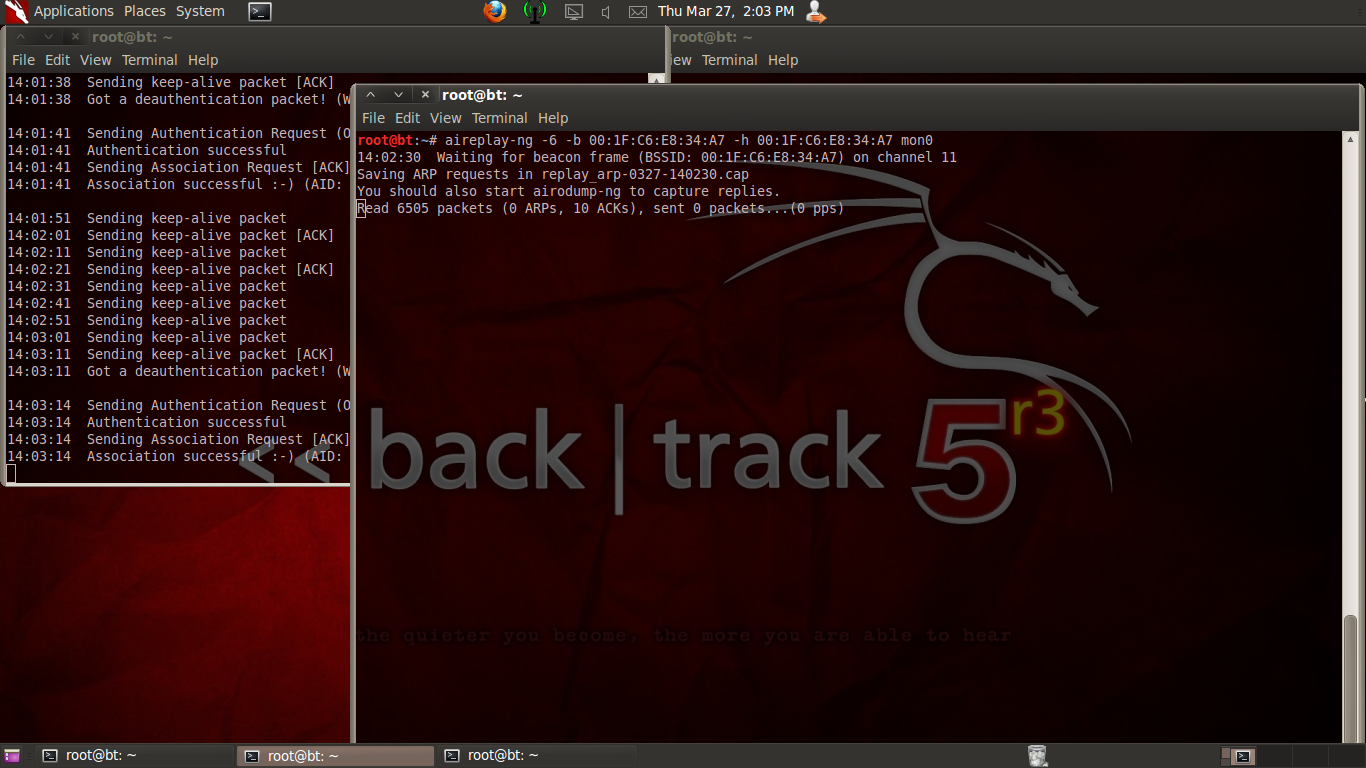Click the scrollbar arrow in the left terminal

[656, 79]
